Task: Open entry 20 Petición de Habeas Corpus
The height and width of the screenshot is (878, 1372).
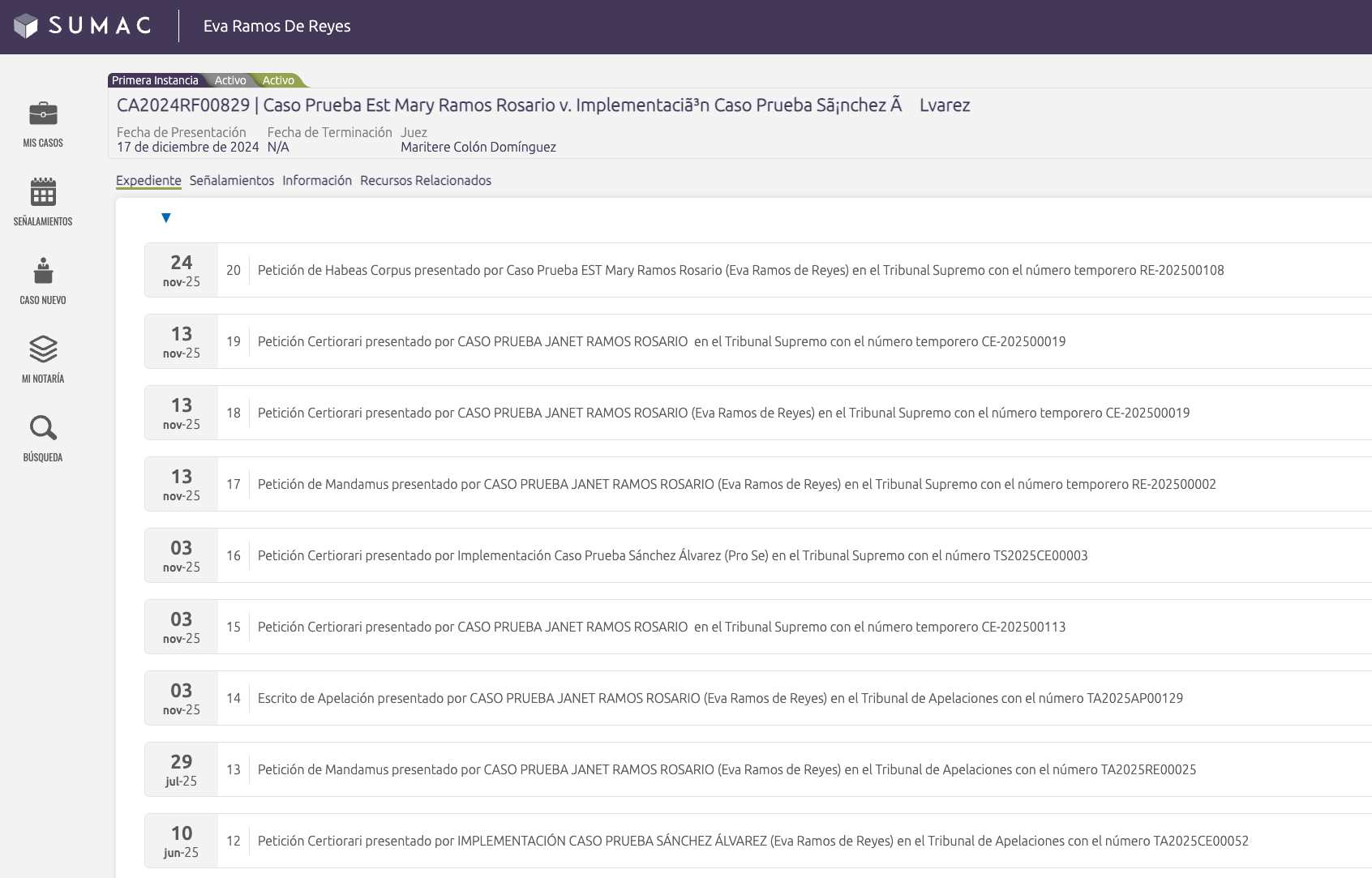Action: click(740, 270)
